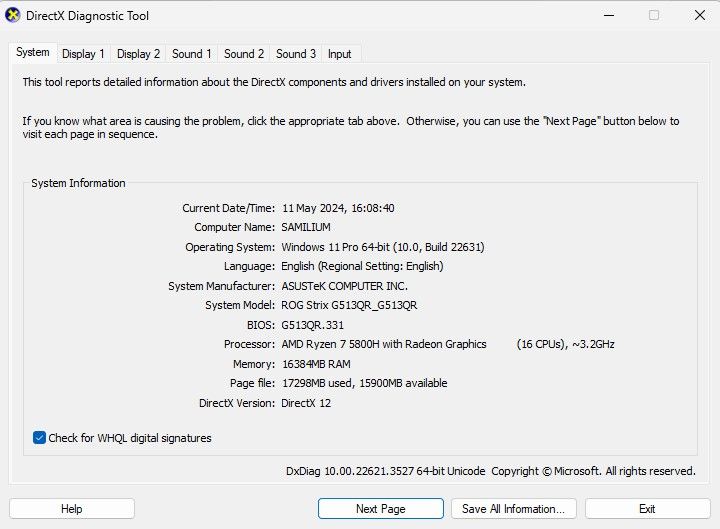
Task: Open the Display 1 tab
Action: [x=83, y=54]
